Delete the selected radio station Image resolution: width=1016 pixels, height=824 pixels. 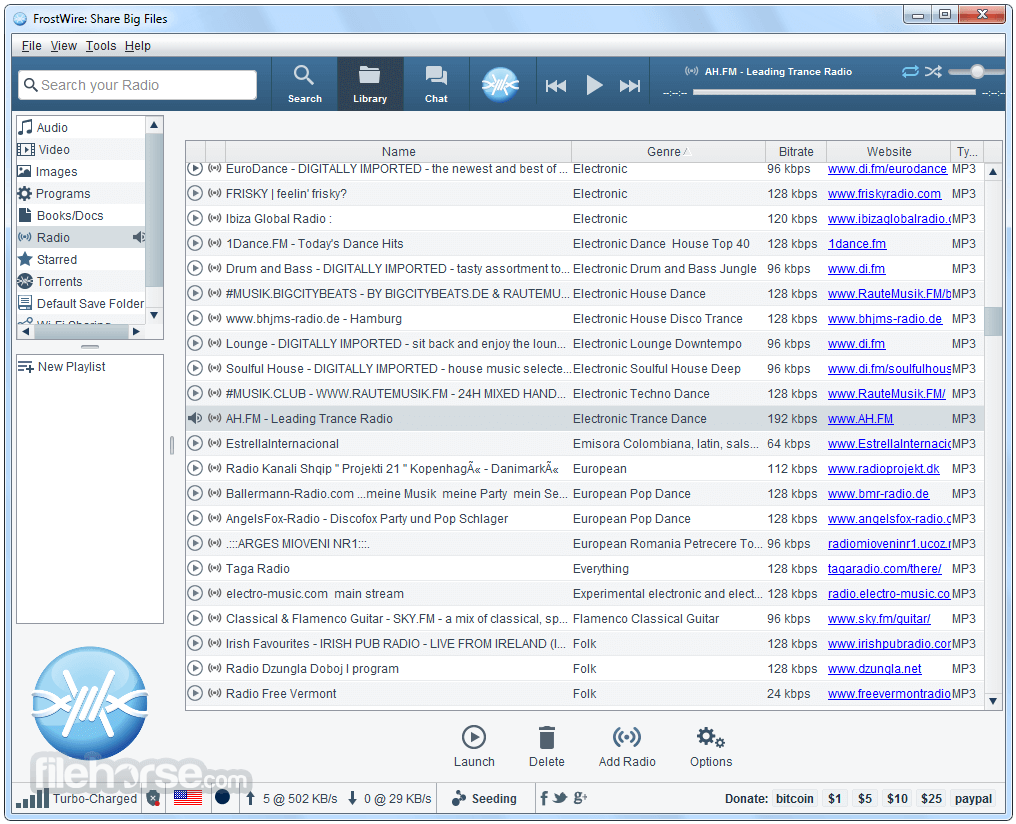pos(546,746)
